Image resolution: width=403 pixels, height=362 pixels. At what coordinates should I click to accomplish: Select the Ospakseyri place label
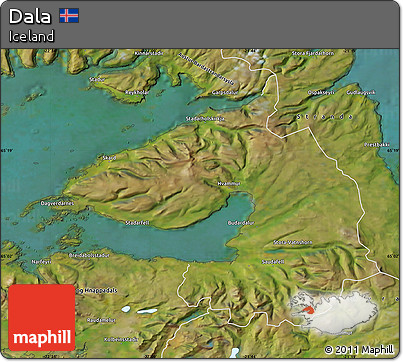pyautogui.click(x=321, y=92)
